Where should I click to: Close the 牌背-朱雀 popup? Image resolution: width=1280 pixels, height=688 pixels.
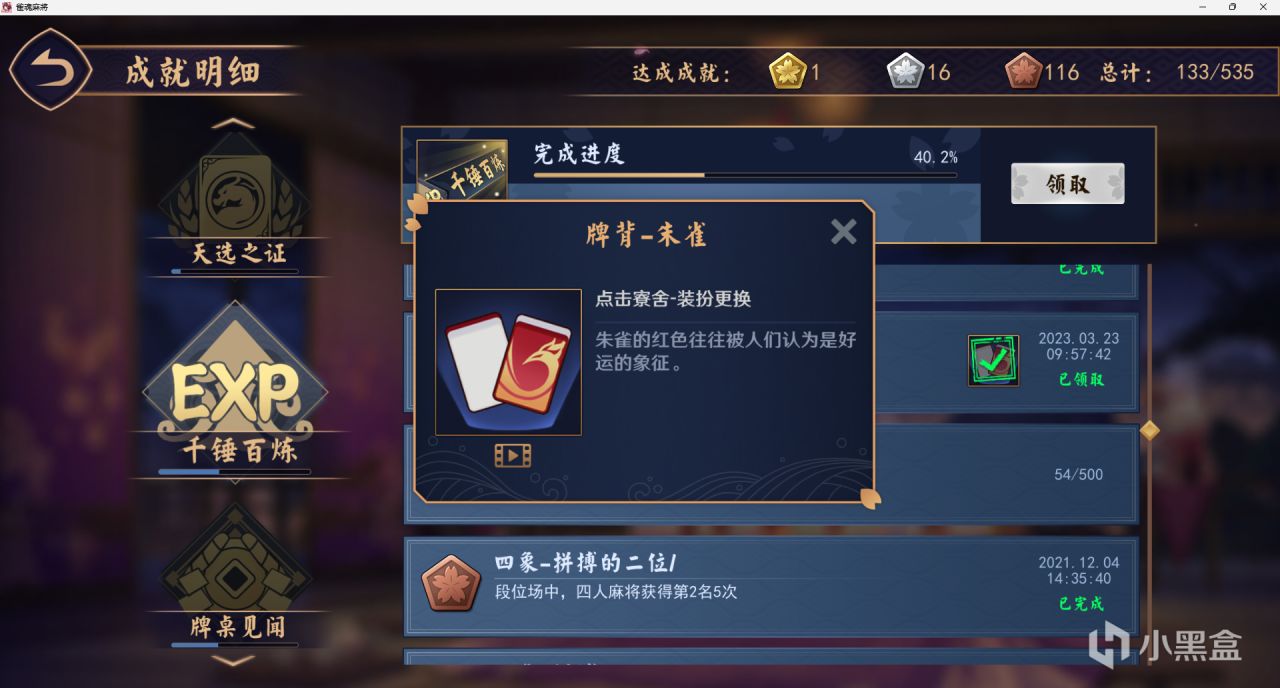844,232
